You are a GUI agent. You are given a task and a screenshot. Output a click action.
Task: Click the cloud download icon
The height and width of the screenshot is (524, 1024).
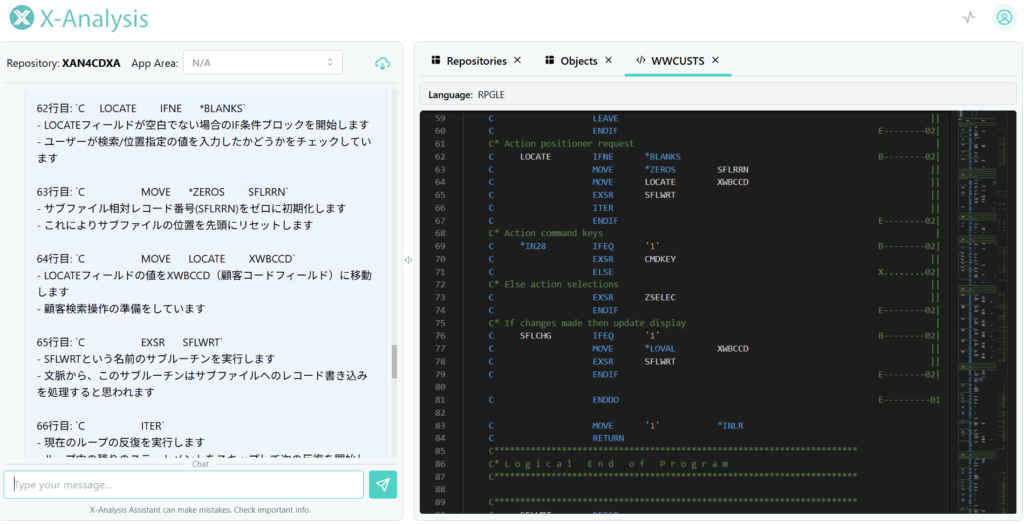point(382,63)
